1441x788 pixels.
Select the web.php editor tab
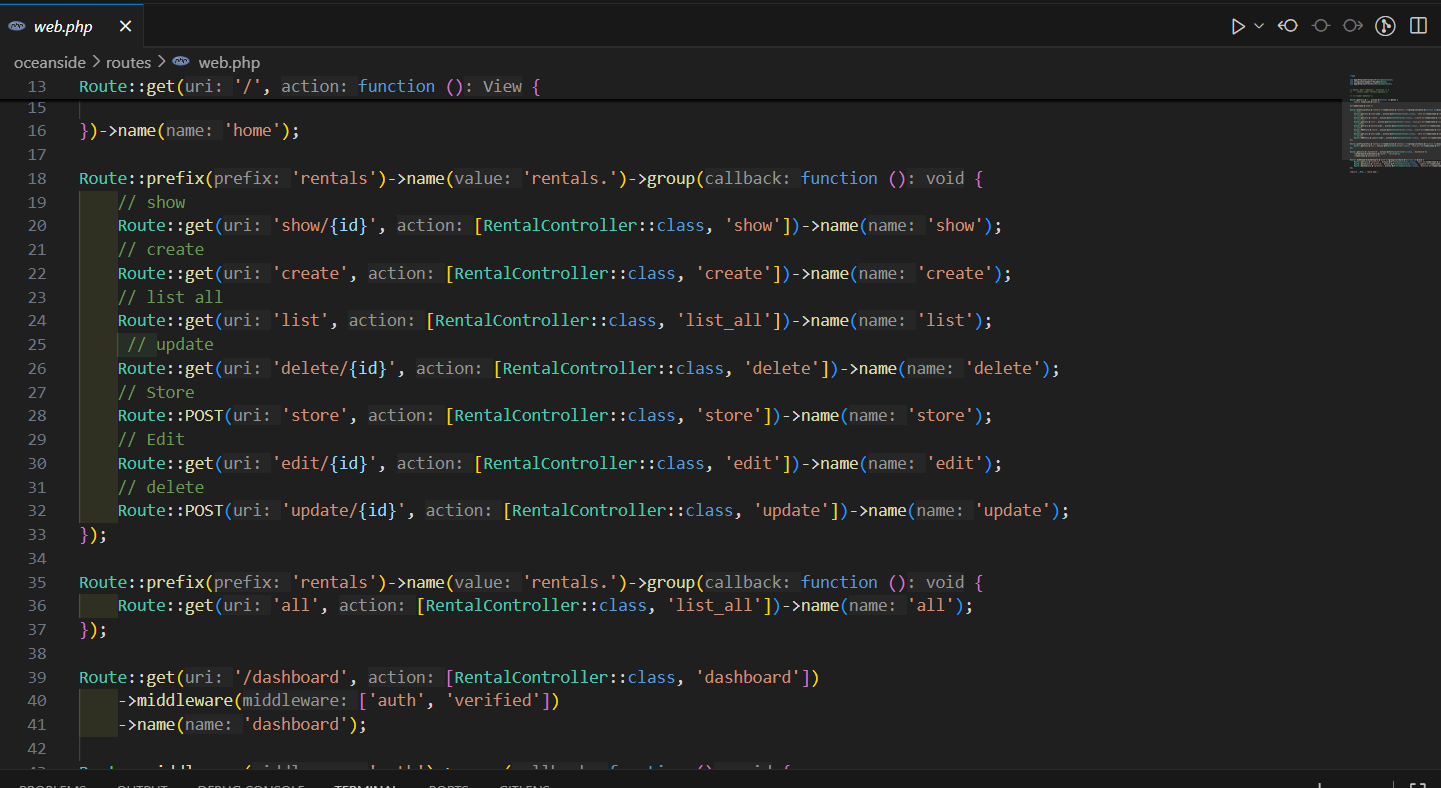[62, 27]
